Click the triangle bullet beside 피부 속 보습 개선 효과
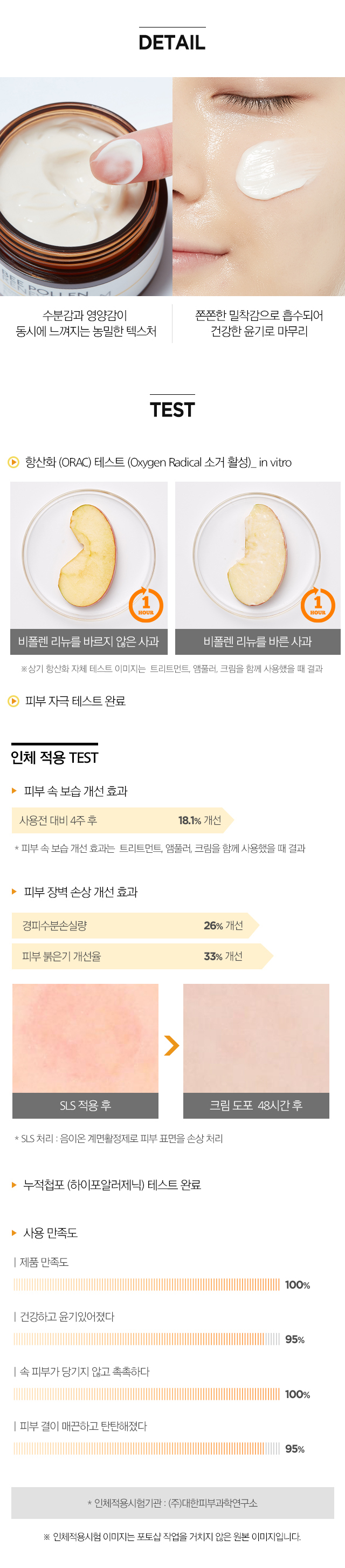This screenshot has height=1568, width=345. [x=14, y=790]
